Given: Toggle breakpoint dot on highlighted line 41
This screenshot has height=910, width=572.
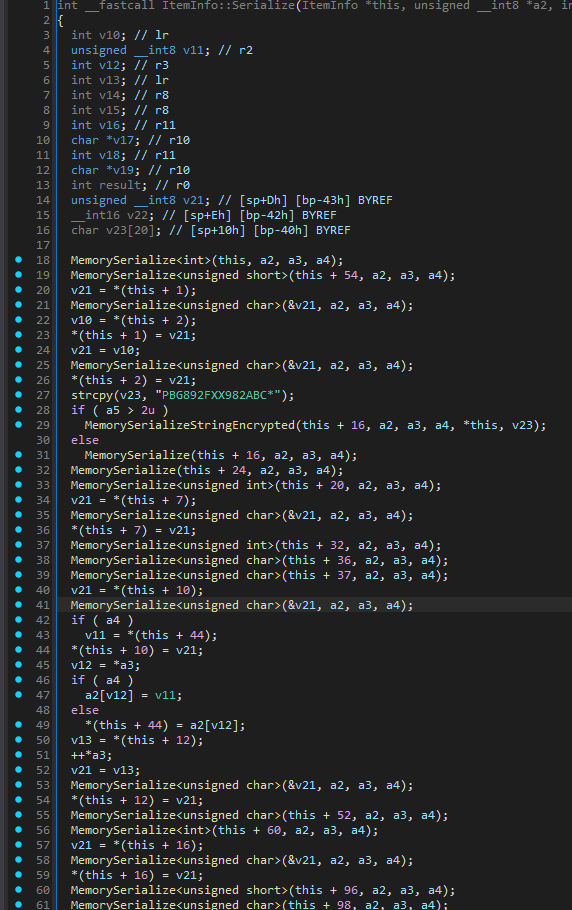Looking at the screenshot, I should tap(19, 605).
